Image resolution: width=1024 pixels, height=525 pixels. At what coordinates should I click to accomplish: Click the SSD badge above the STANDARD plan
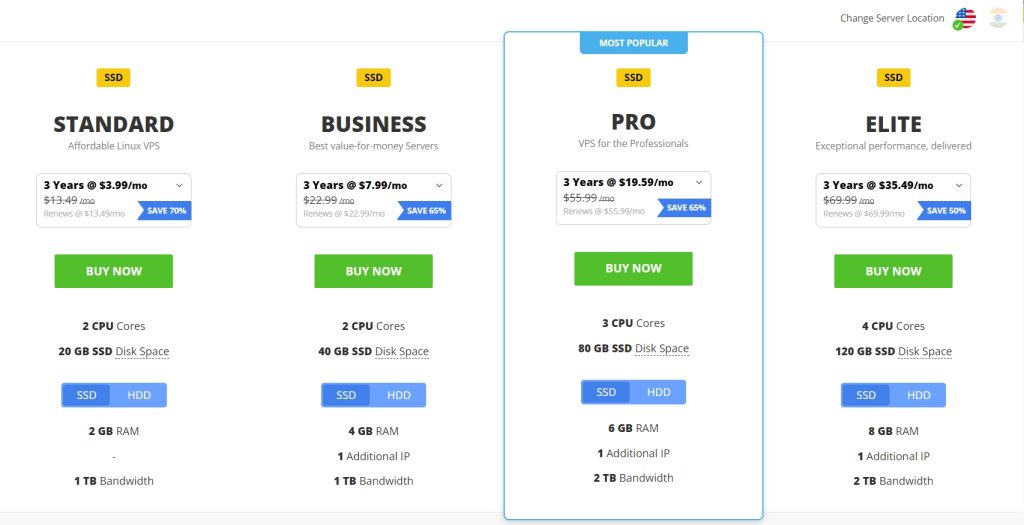pos(113,77)
